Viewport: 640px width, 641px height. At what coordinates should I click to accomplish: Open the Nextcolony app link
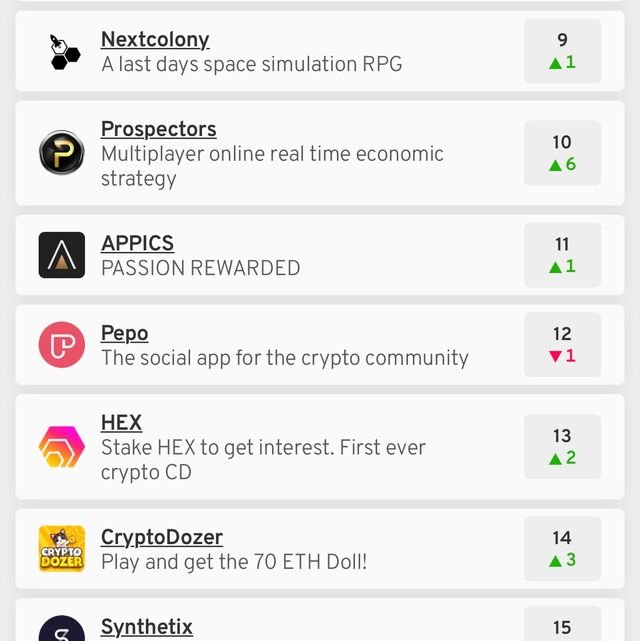coord(155,40)
